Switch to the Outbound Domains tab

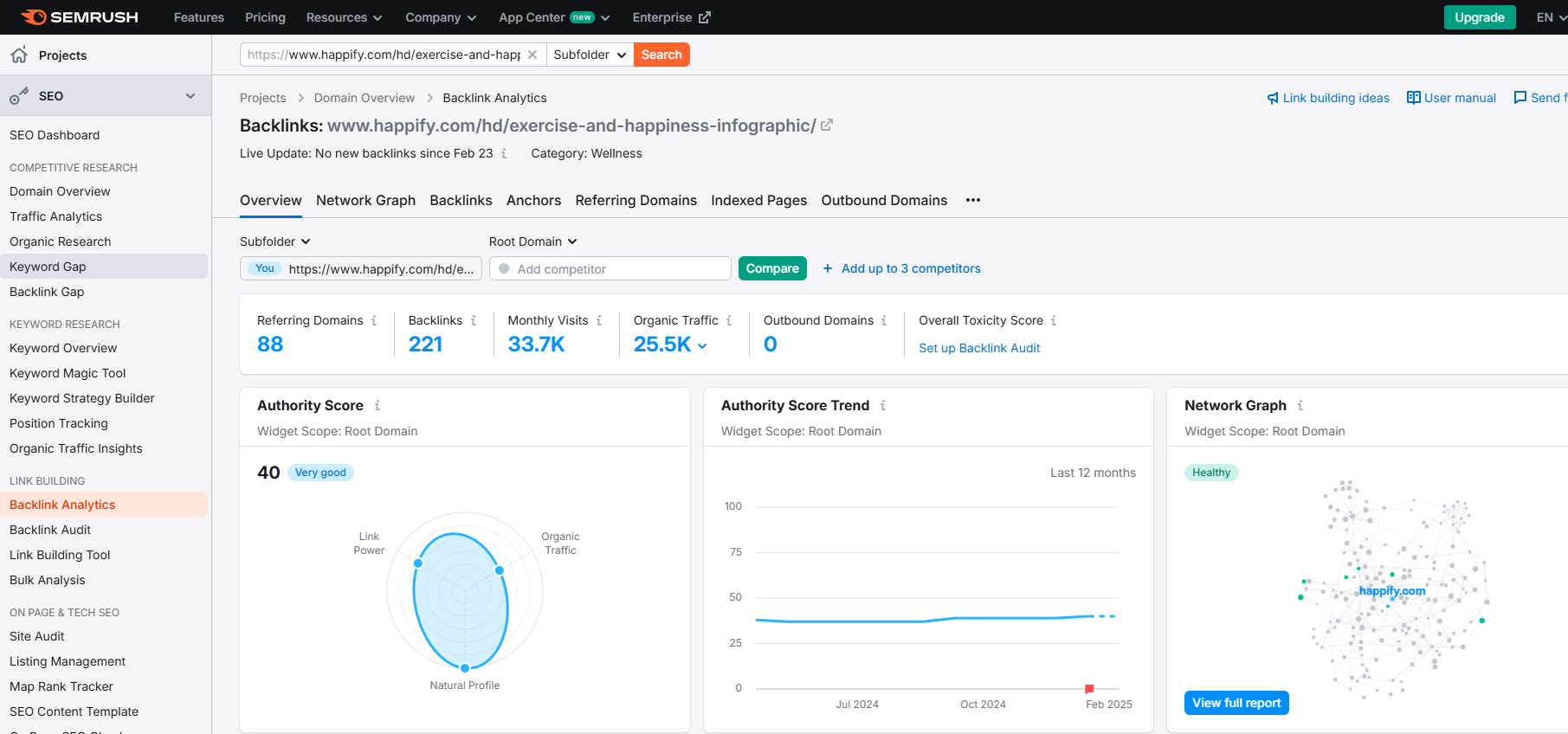tap(884, 200)
